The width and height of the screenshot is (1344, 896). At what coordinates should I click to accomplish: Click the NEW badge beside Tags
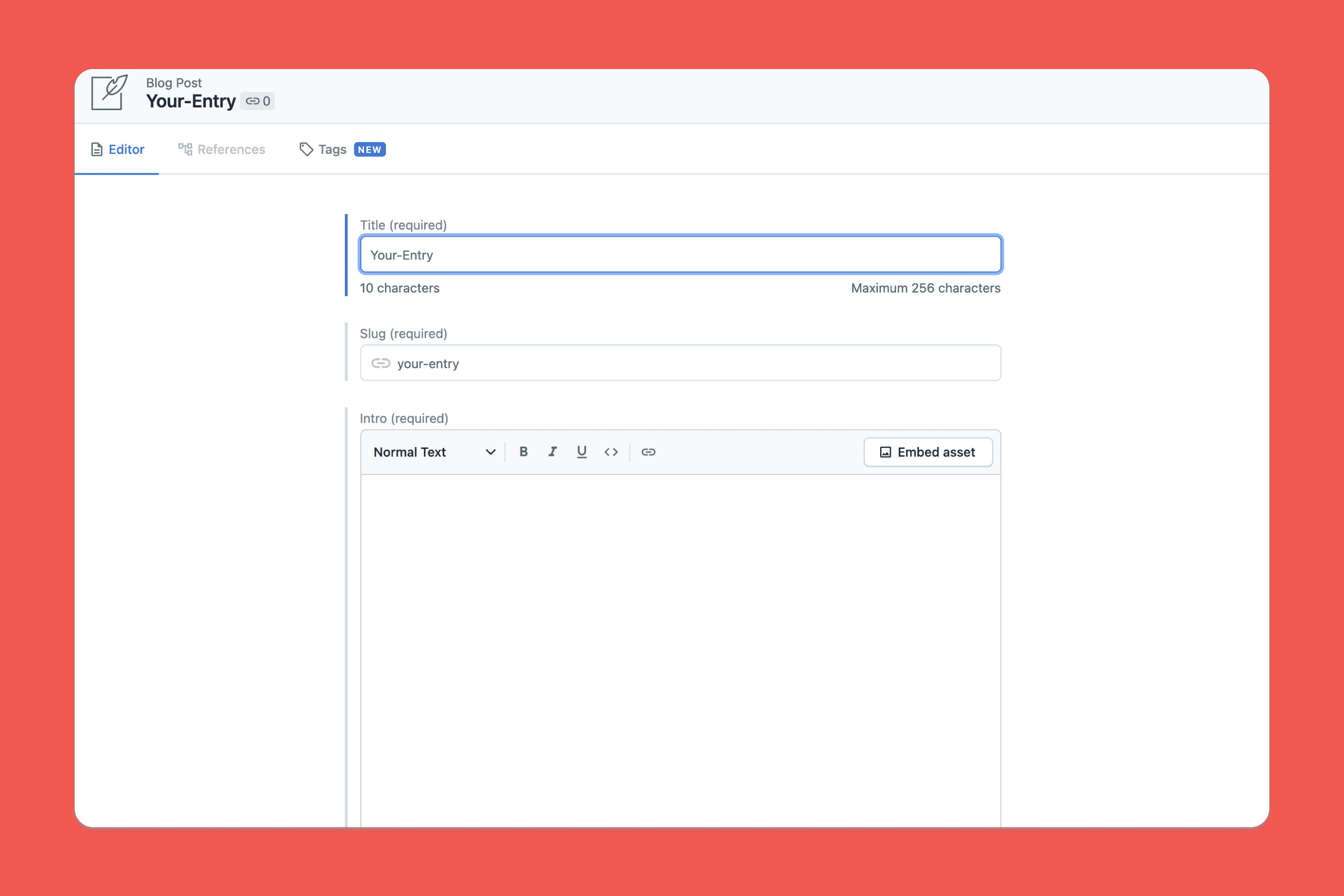click(x=370, y=150)
